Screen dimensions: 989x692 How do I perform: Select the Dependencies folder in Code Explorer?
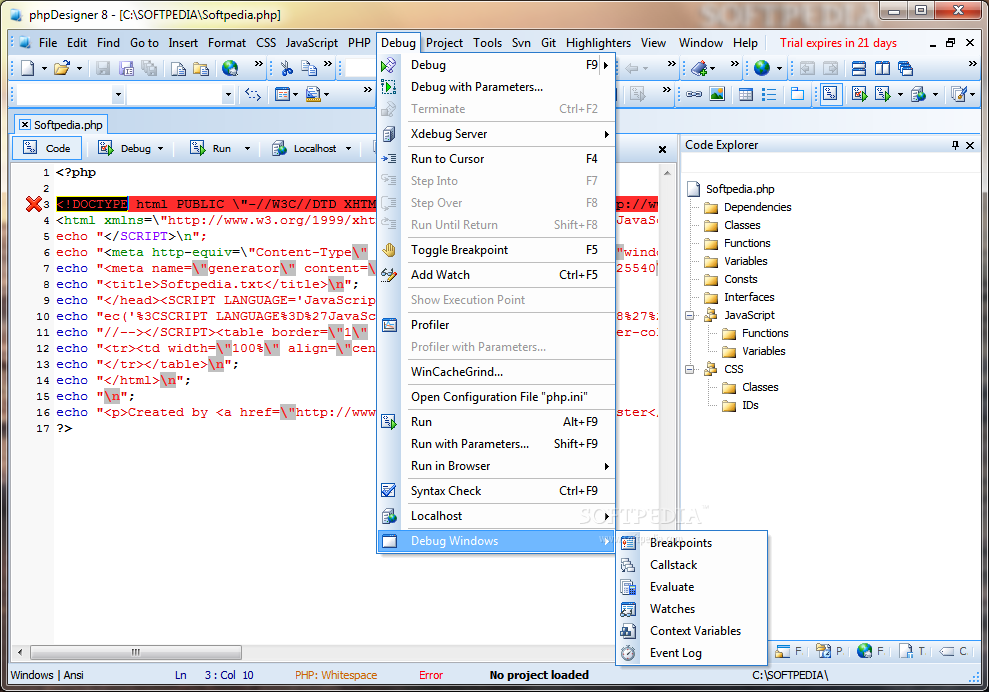747,207
